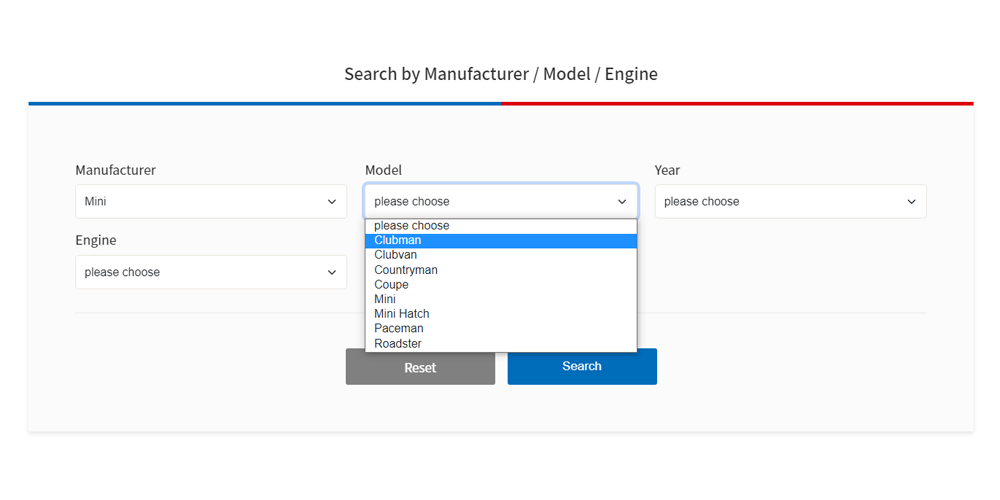Choose Clubman from the Model list

tap(501, 240)
